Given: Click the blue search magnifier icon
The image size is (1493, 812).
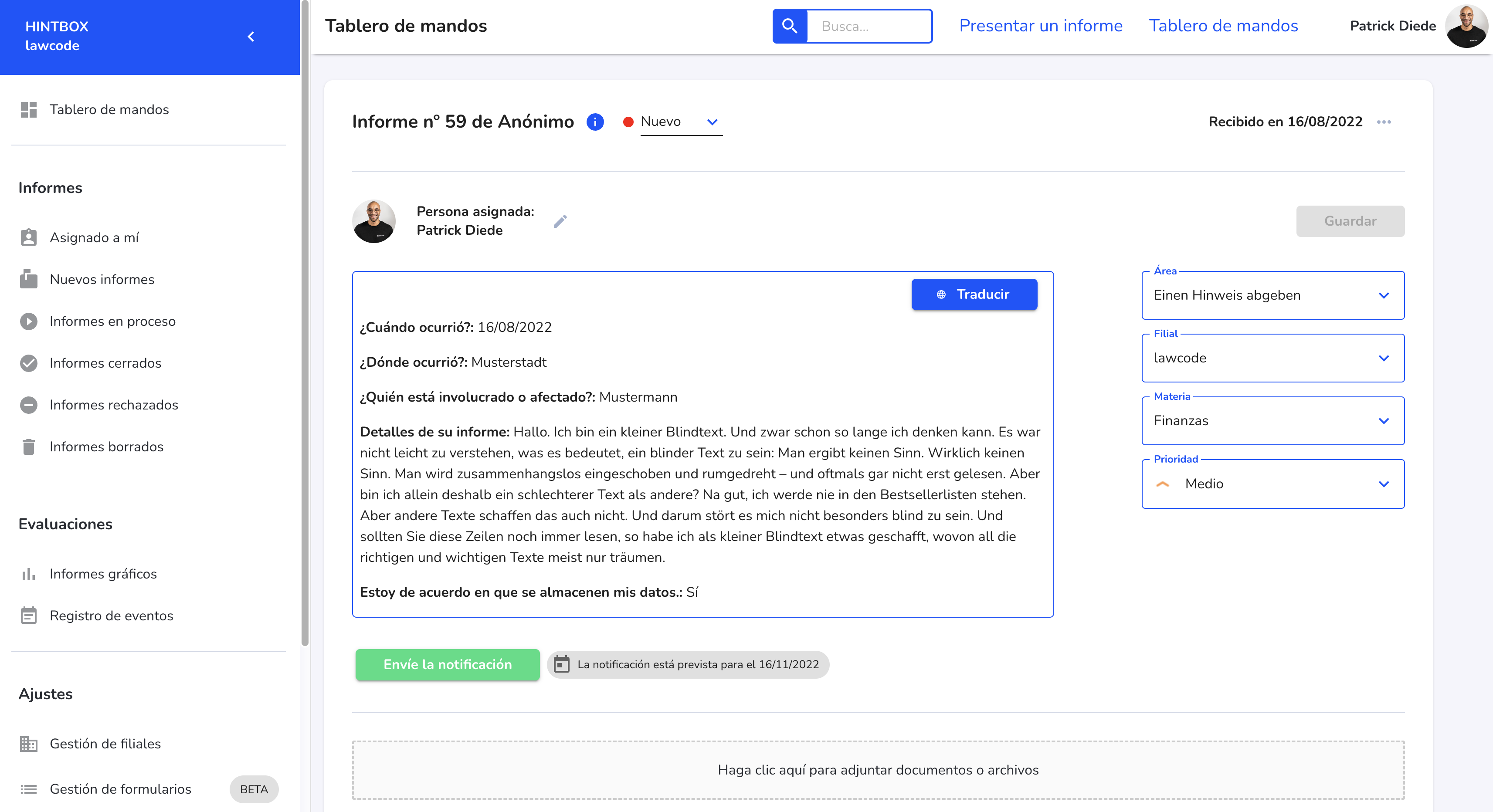Looking at the screenshot, I should (789, 26).
